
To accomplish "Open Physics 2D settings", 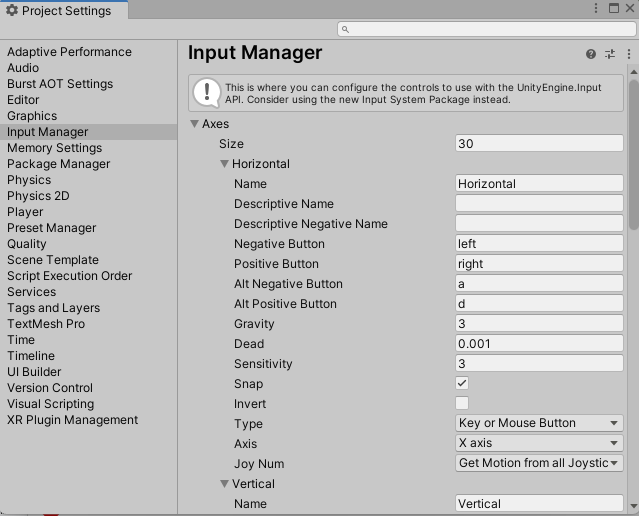I will point(38,196).
